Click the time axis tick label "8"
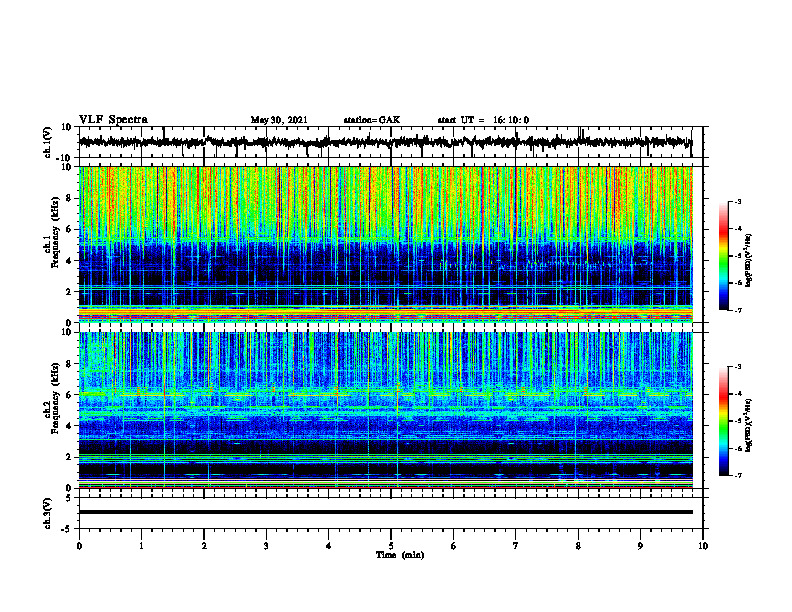This screenshot has width=792, height=612. 578,546
